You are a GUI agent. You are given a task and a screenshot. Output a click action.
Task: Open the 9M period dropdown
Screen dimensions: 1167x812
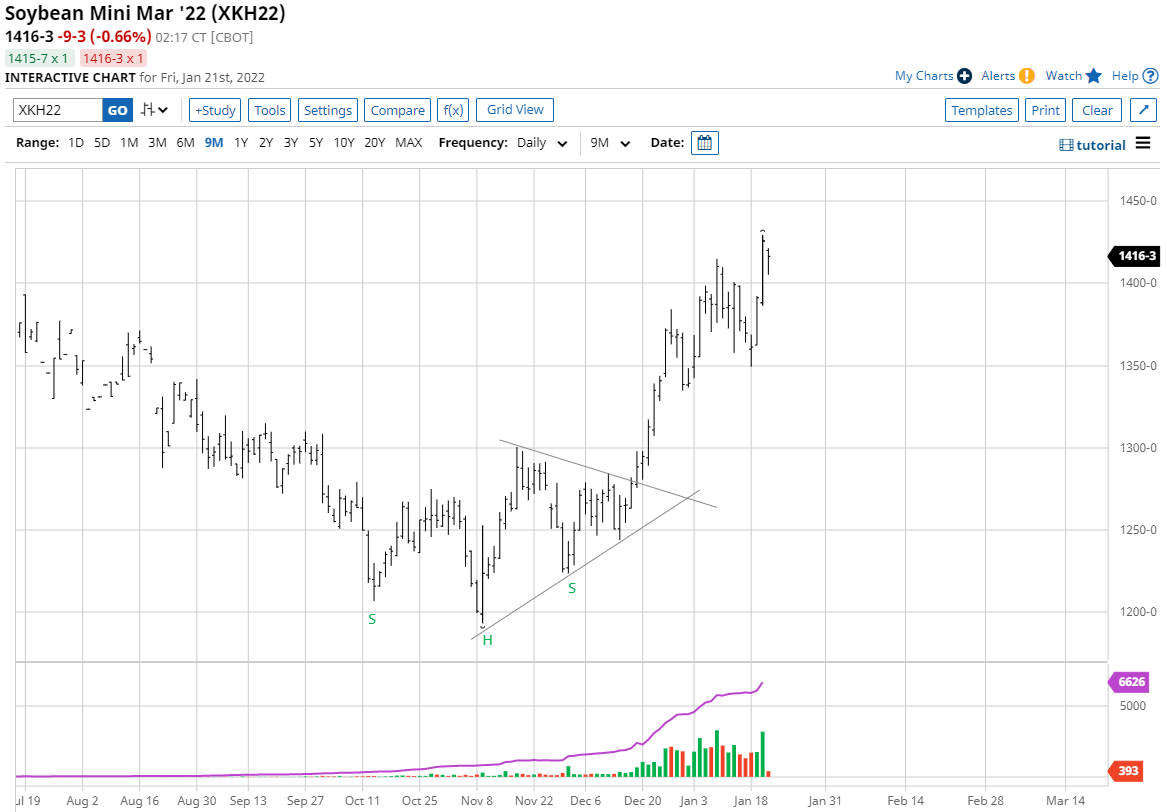click(x=610, y=143)
